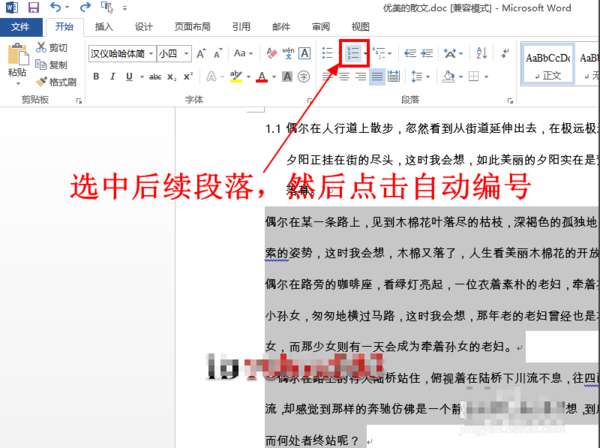Image resolution: width=600 pixels, height=448 pixels.
Task: Click the Copy (复制) button
Action: pyautogui.click(x=52, y=65)
